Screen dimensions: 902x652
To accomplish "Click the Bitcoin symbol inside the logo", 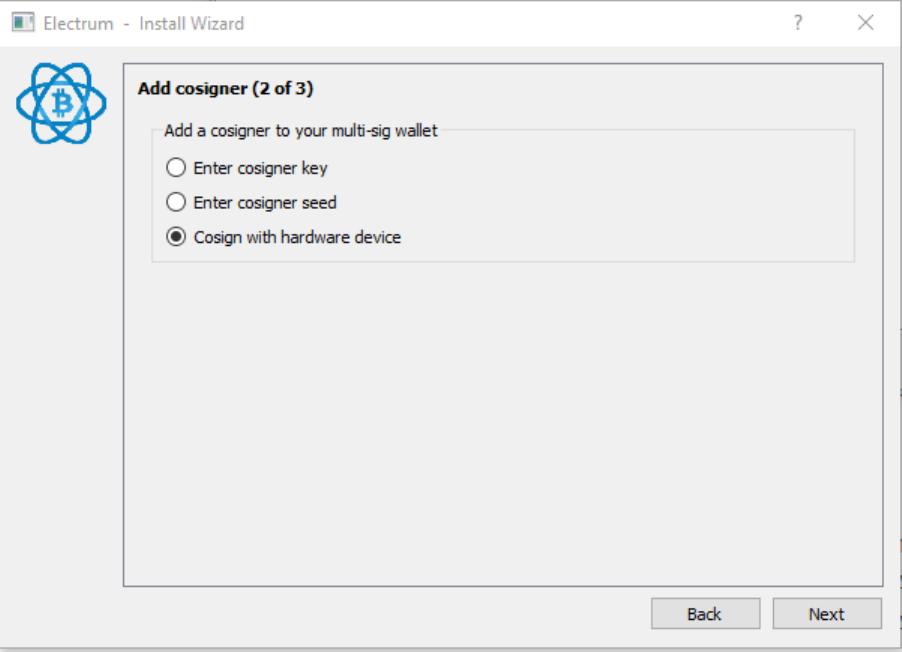I will point(62,103).
